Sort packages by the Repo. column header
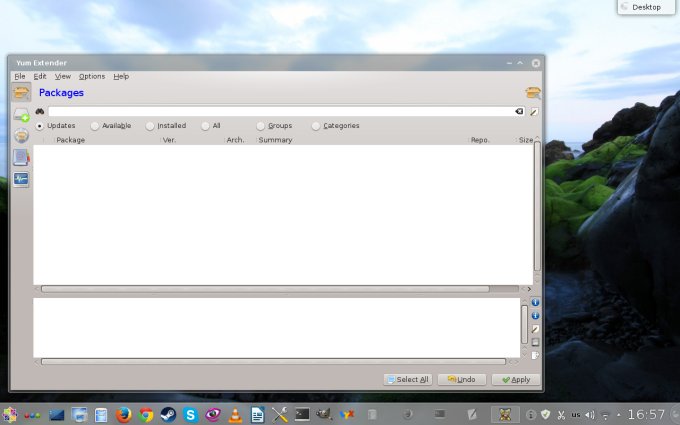Screen dimensions: 680x425 pos(480,140)
